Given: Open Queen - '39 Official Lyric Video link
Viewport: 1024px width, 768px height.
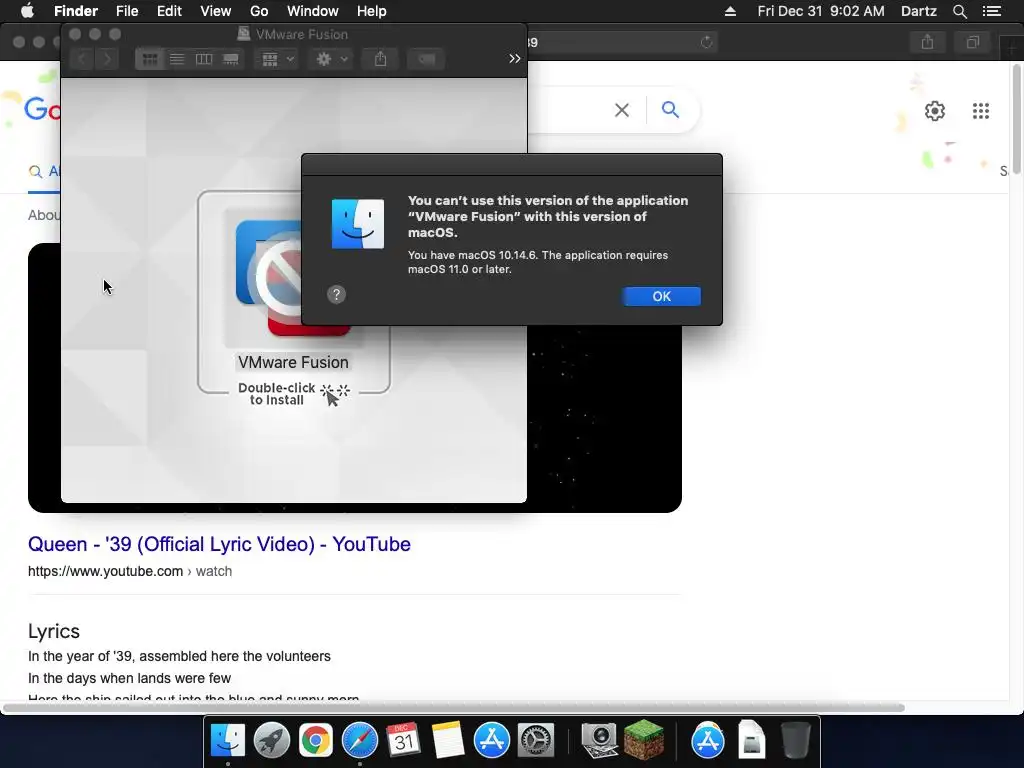Looking at the screenshot, I should pyautogui.click(x=219, y=544).
